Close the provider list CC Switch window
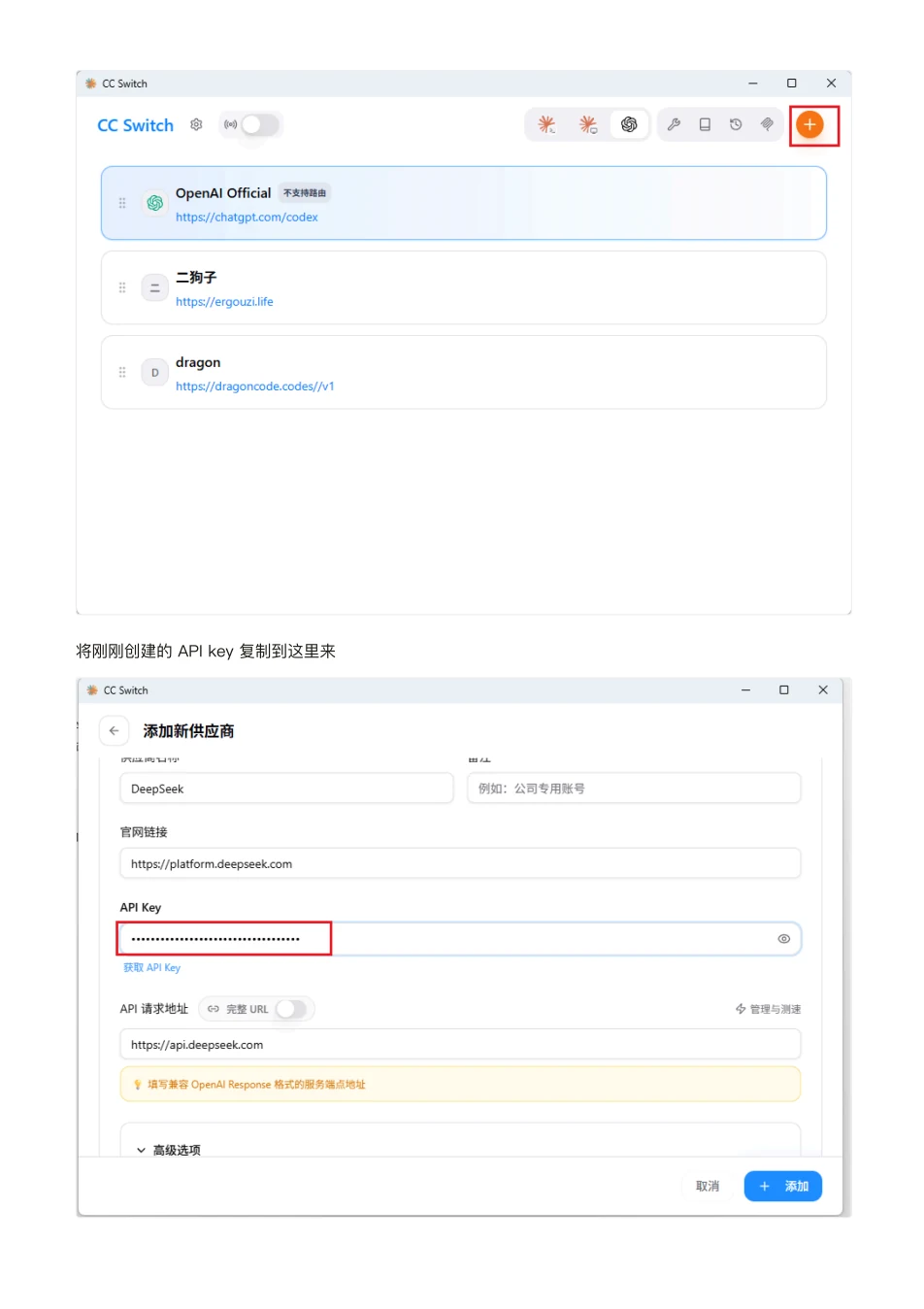The image size is (924, 1309). [x=831, y=84]
